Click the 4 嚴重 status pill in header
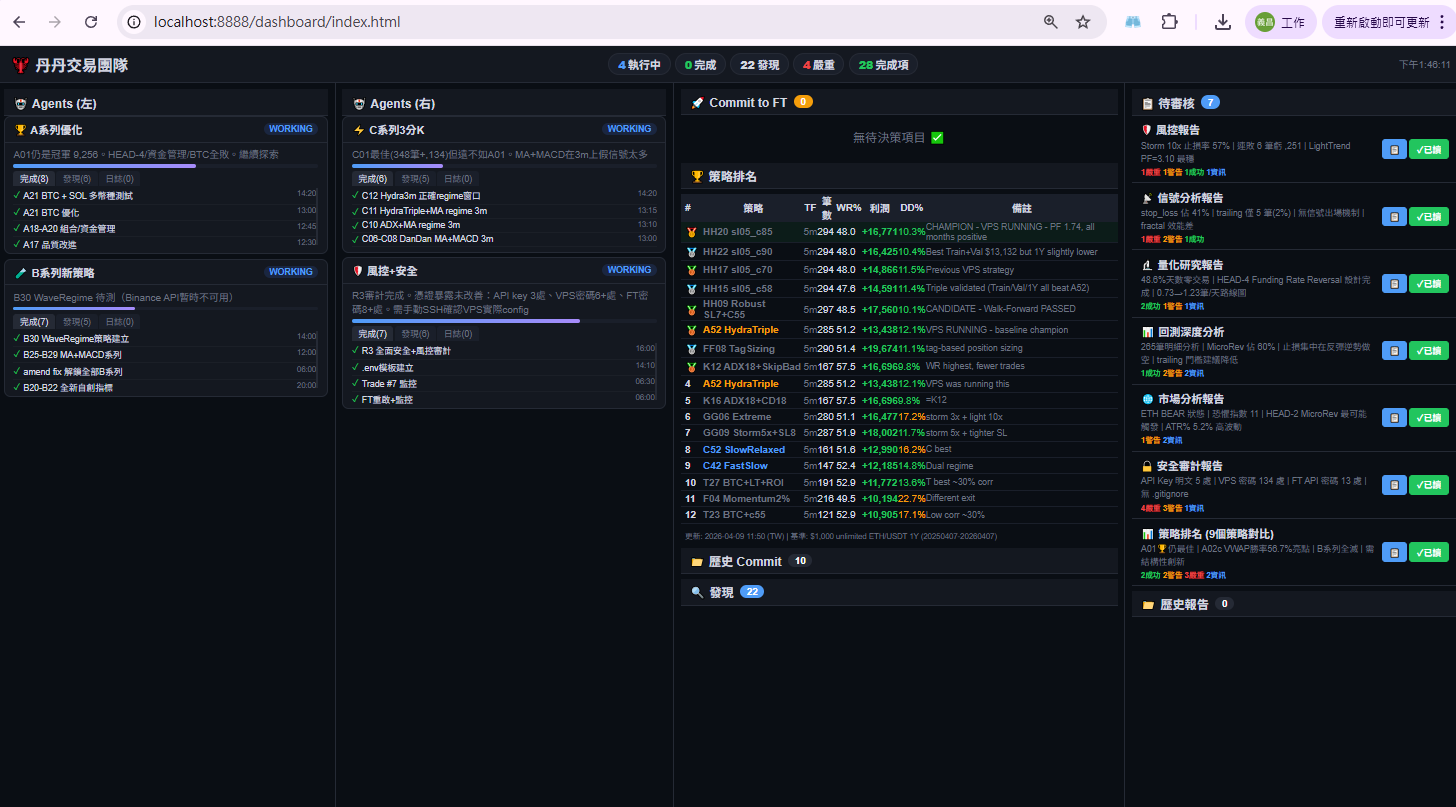 [818, 65]
